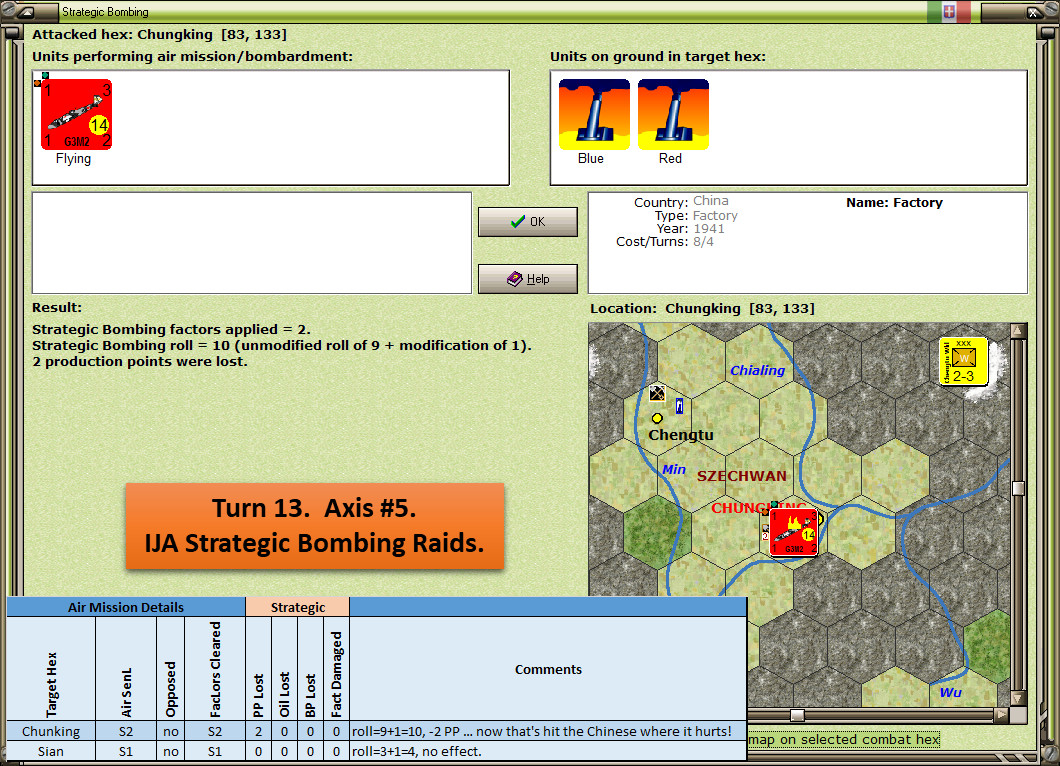Click the map's horizontal scrollbar right arrow

pos(1002,715)
